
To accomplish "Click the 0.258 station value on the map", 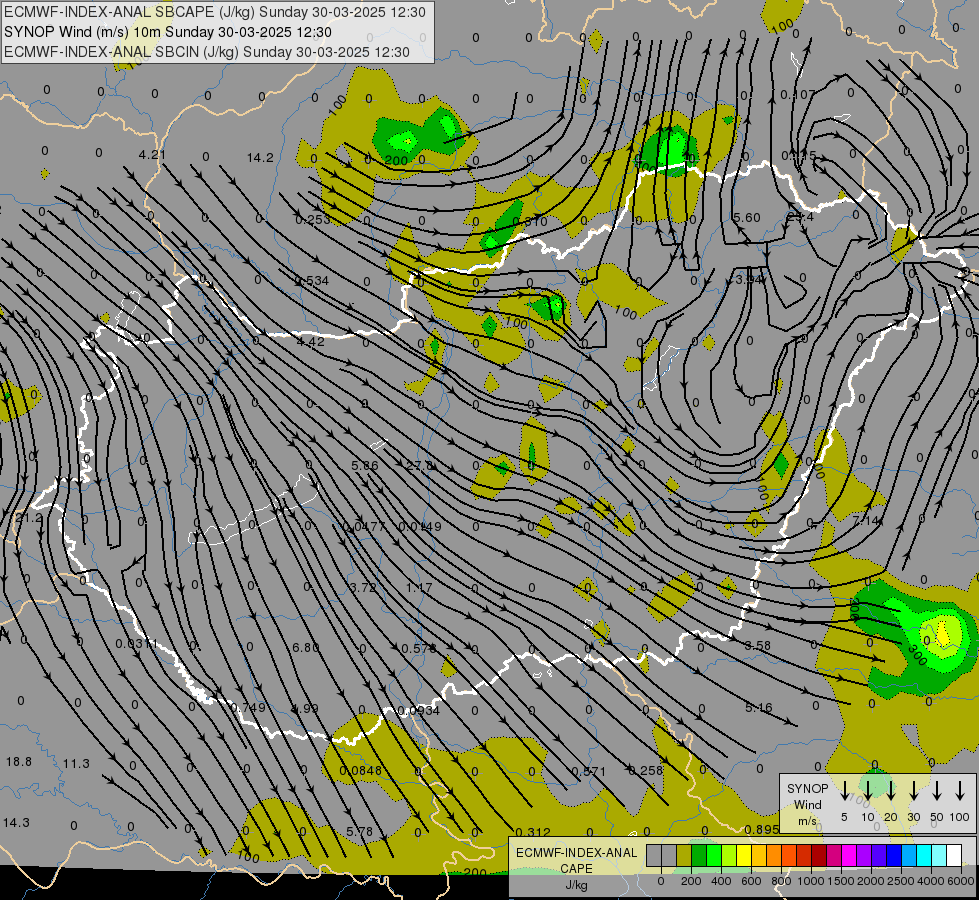I will tap(646, 770).
